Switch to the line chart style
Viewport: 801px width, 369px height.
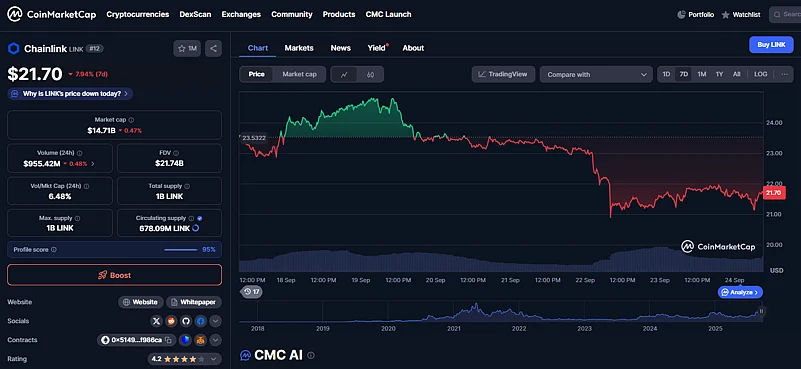(x=344, y=75)
